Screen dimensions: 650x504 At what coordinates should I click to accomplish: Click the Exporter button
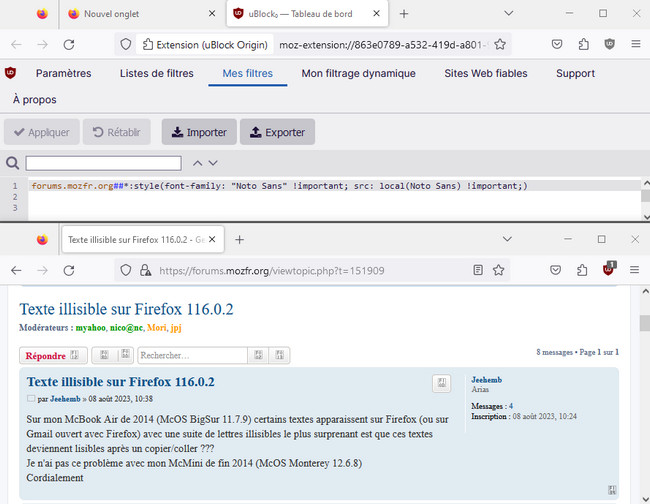[x=277, y=132]
